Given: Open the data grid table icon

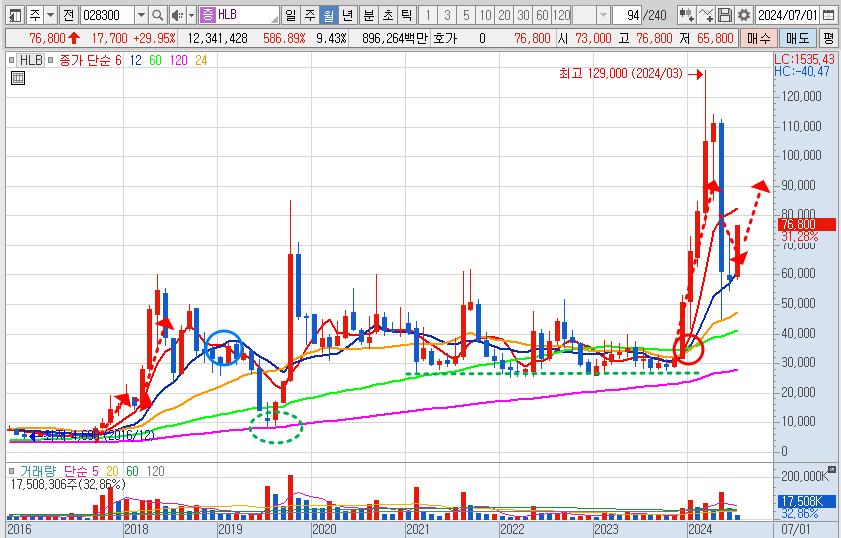Looking at the screenshot, I should pos(18,78).
